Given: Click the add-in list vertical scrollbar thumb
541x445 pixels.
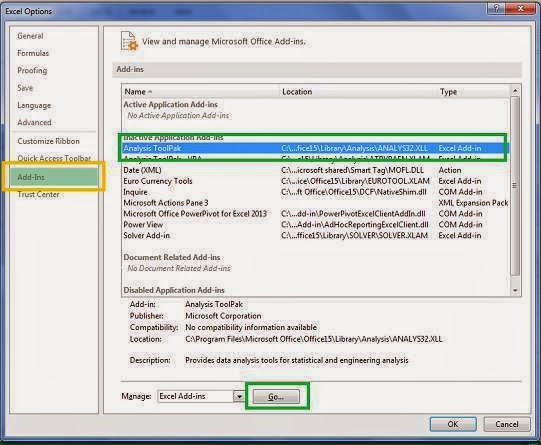Looking at the screenshot, I should [x=515, y=186].
